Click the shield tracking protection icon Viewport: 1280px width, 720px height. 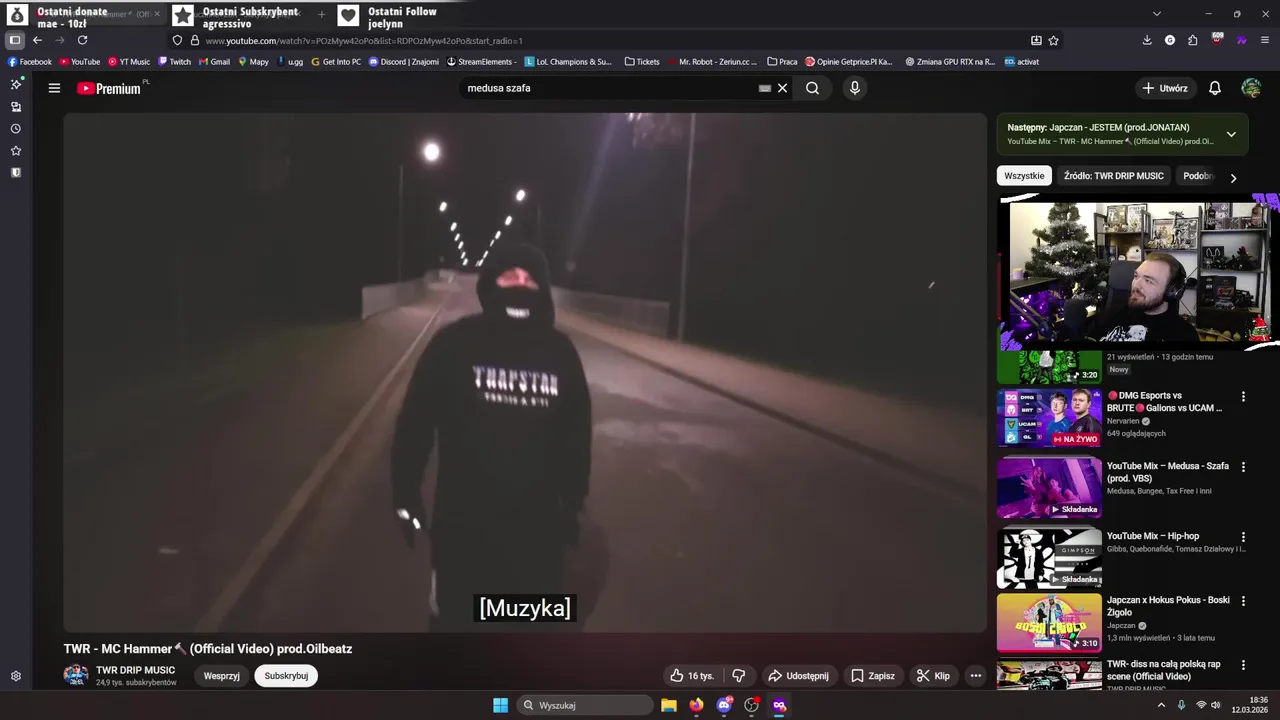coord(177,40)
